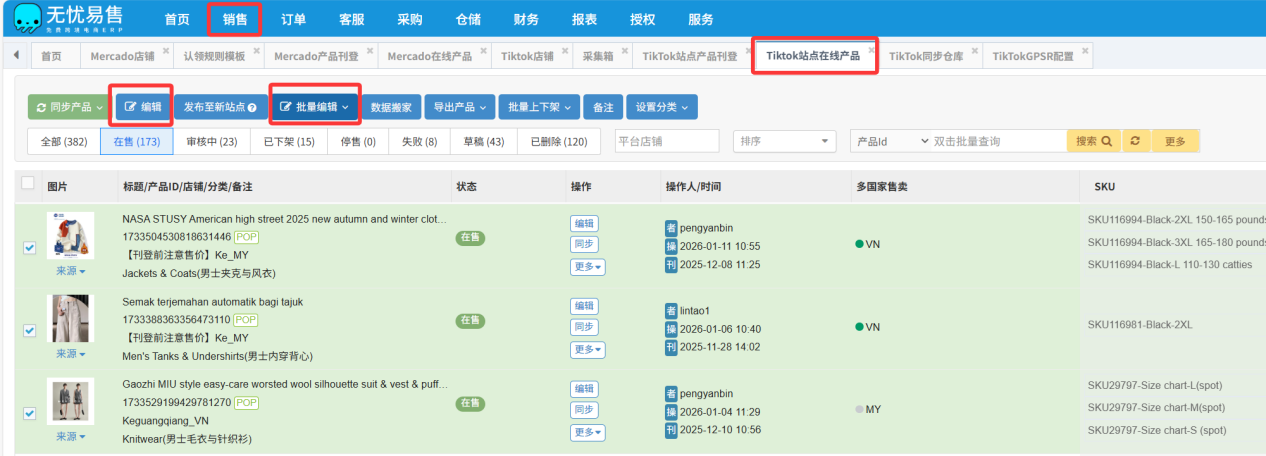Expand the 同步产品 dropdown button
1266x456 pixels.
click(x=67, y=107)
